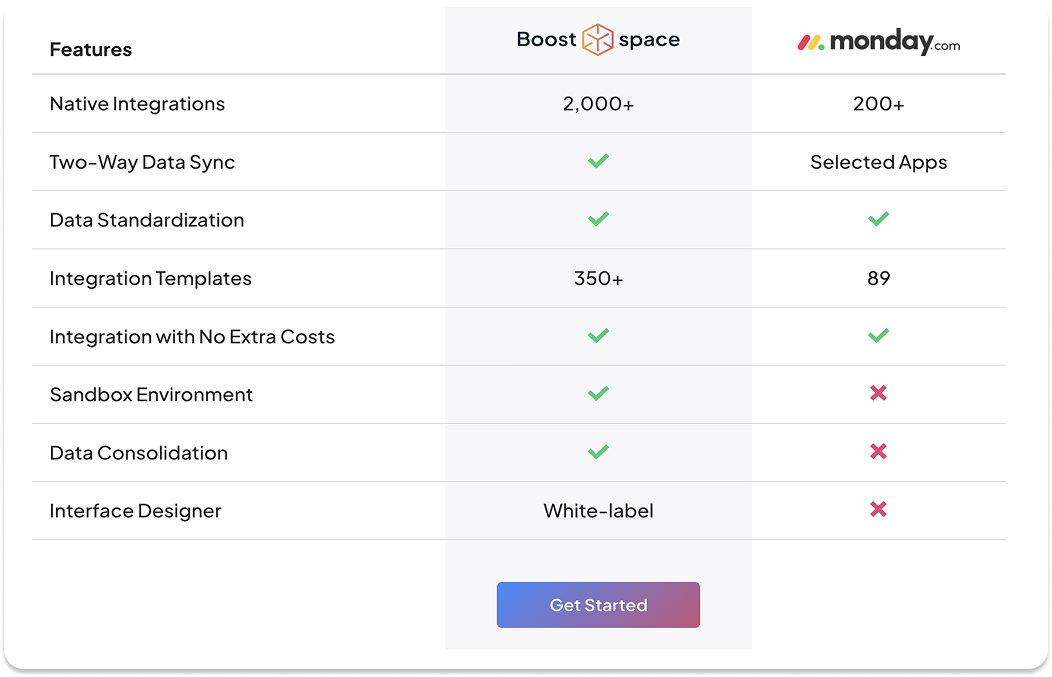Viewport: 1052px width, 677px height.
Task: Click the monday.com logo icon
Action: coord(810,43)
